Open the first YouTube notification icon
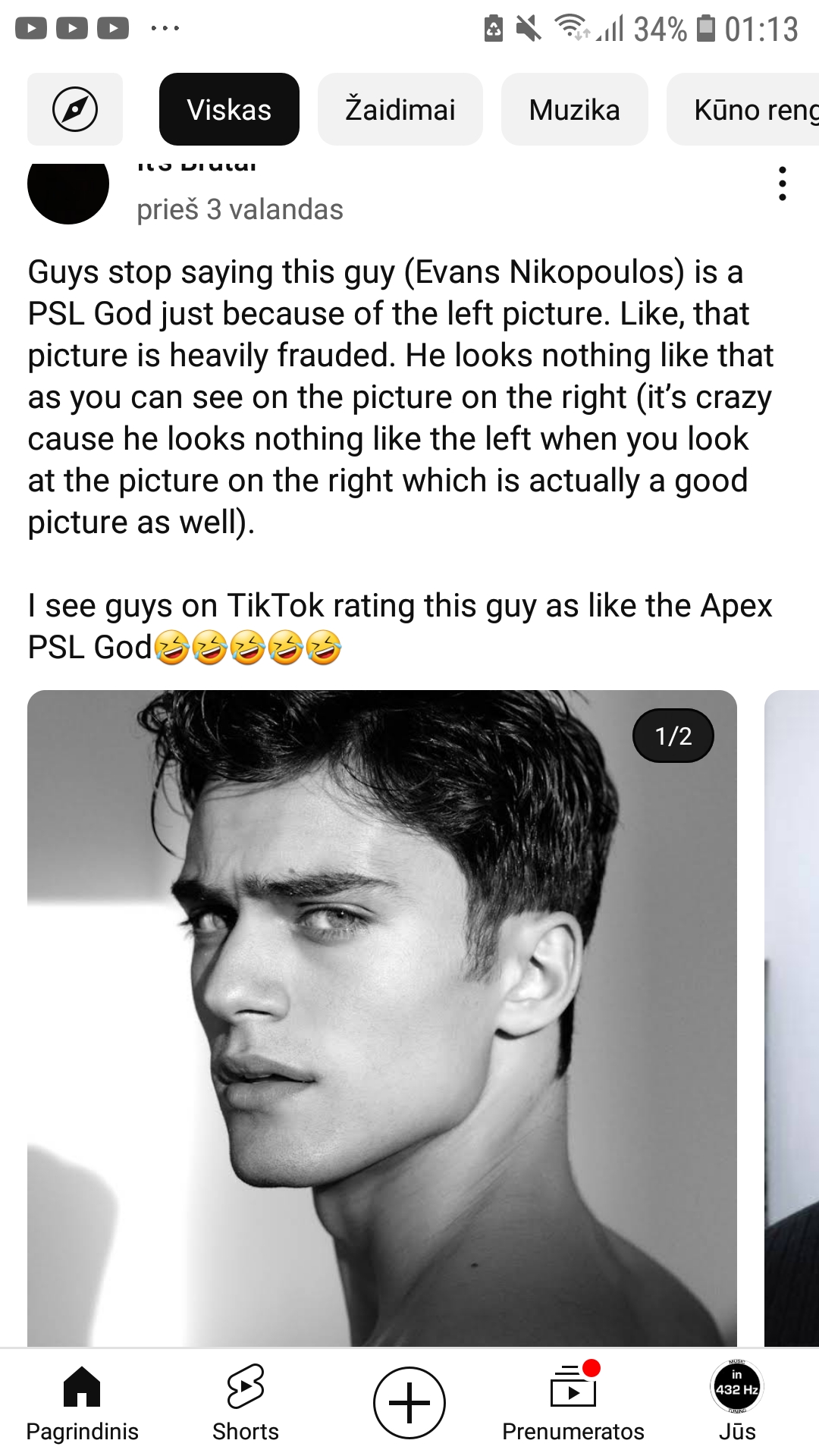The height and width of the screenshot is (1456, 819). pyautogui.click(x=31, y=29)
